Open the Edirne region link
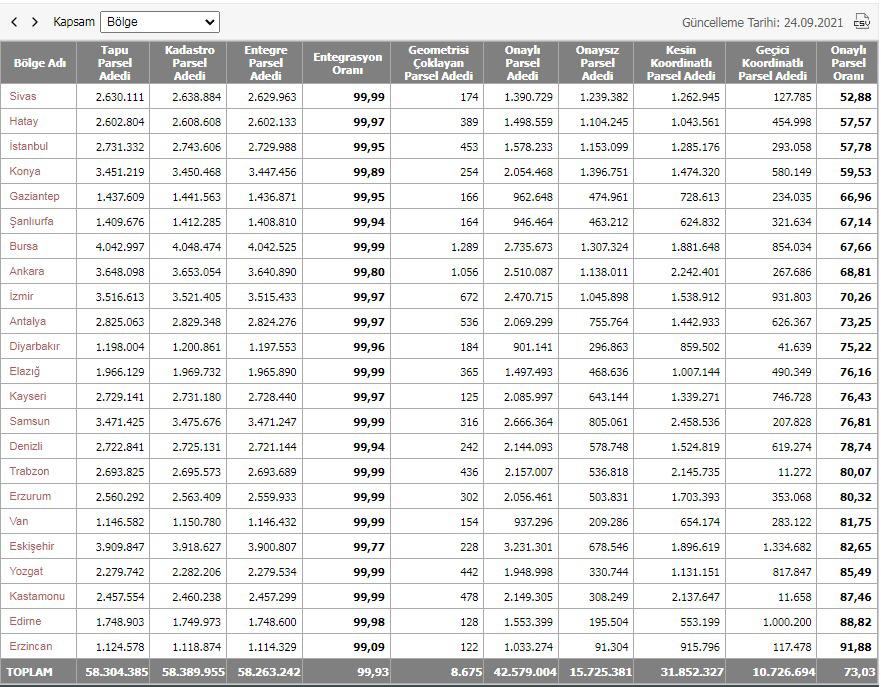 click(25, 621)
